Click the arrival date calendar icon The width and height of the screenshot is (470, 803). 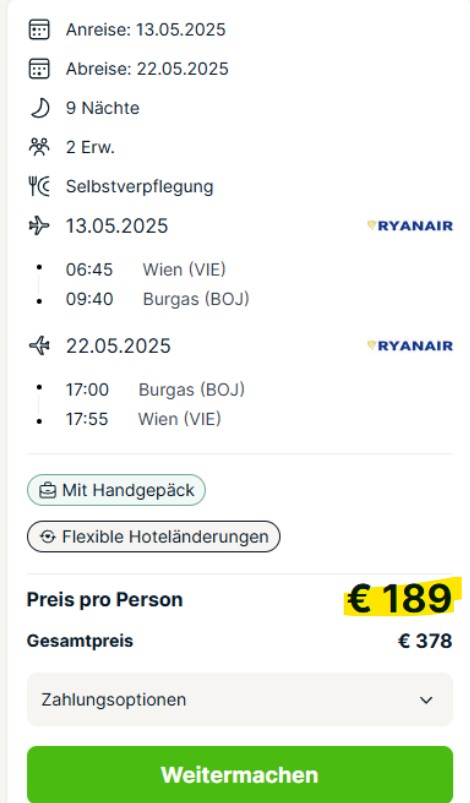[39, 30]
